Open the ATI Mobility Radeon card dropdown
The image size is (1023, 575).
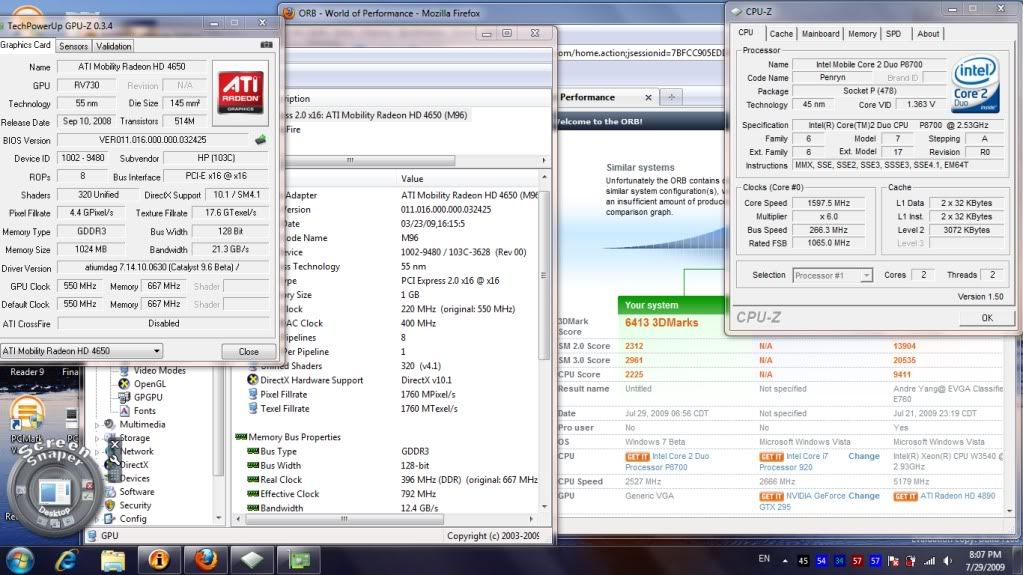(82, 351)
